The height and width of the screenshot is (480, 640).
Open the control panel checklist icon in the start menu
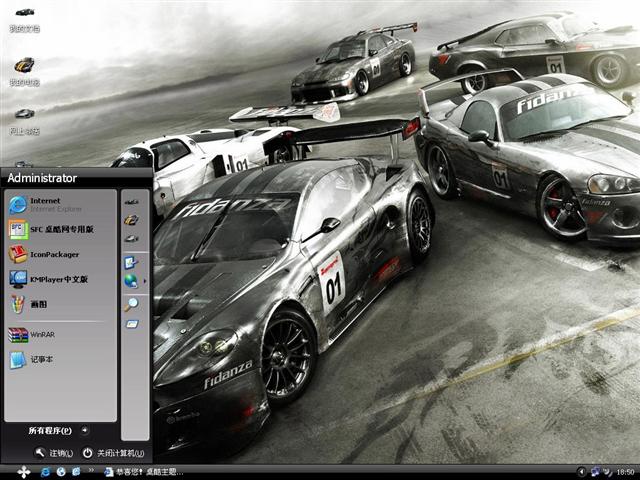131,262
